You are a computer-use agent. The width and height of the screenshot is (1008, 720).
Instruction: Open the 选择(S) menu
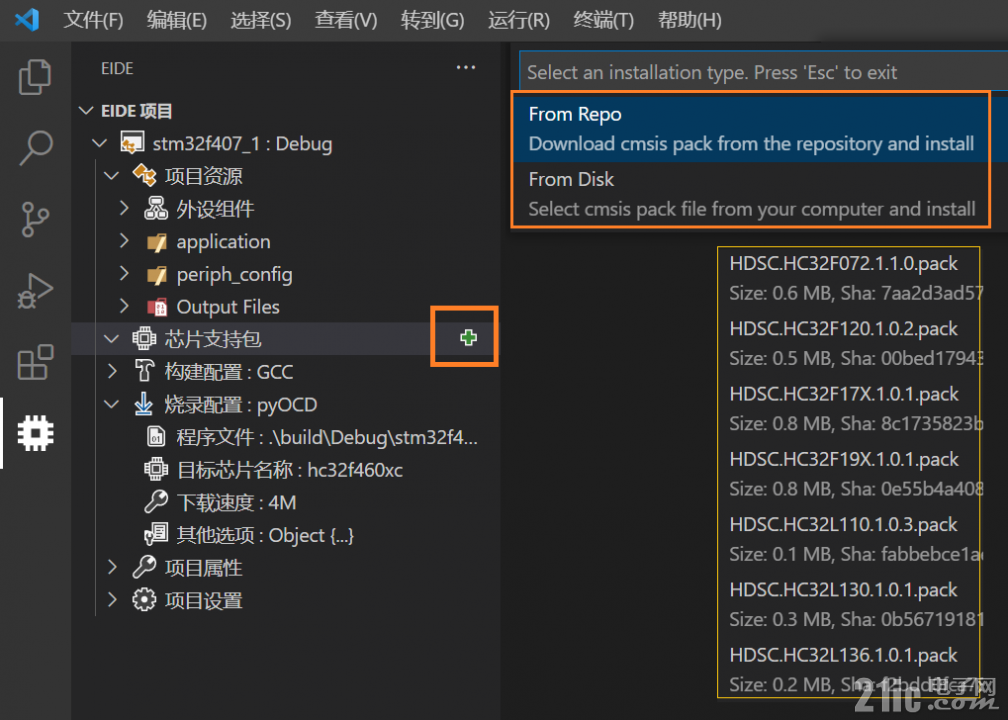261,21
